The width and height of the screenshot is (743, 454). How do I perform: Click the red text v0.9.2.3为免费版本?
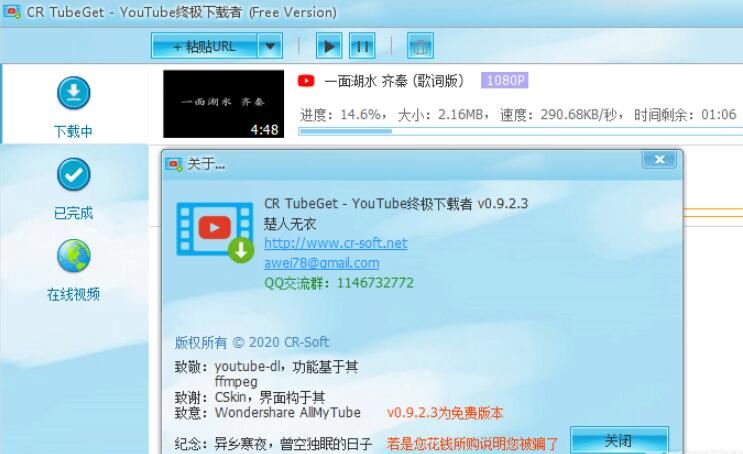[444, 413]
